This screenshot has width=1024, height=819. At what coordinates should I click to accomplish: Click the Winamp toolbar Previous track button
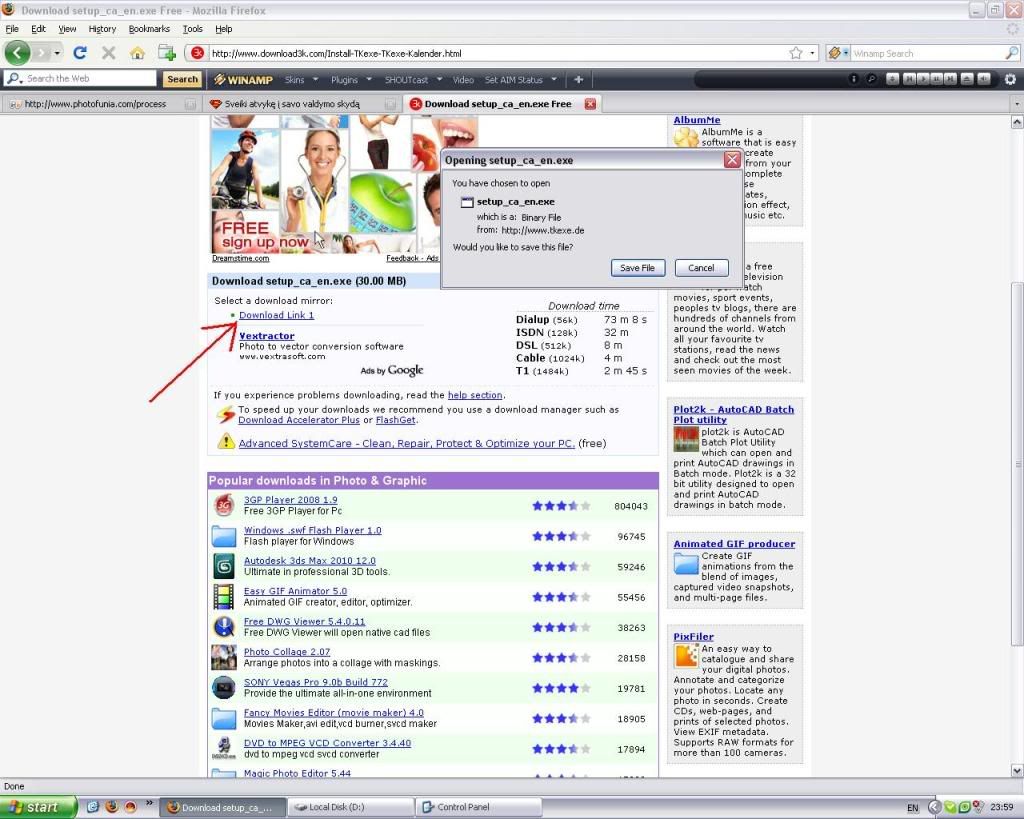pos(909,79)
